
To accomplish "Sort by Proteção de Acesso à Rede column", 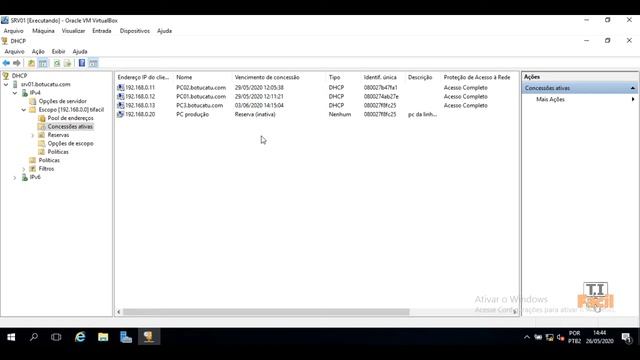I will (x=478, y=77).
